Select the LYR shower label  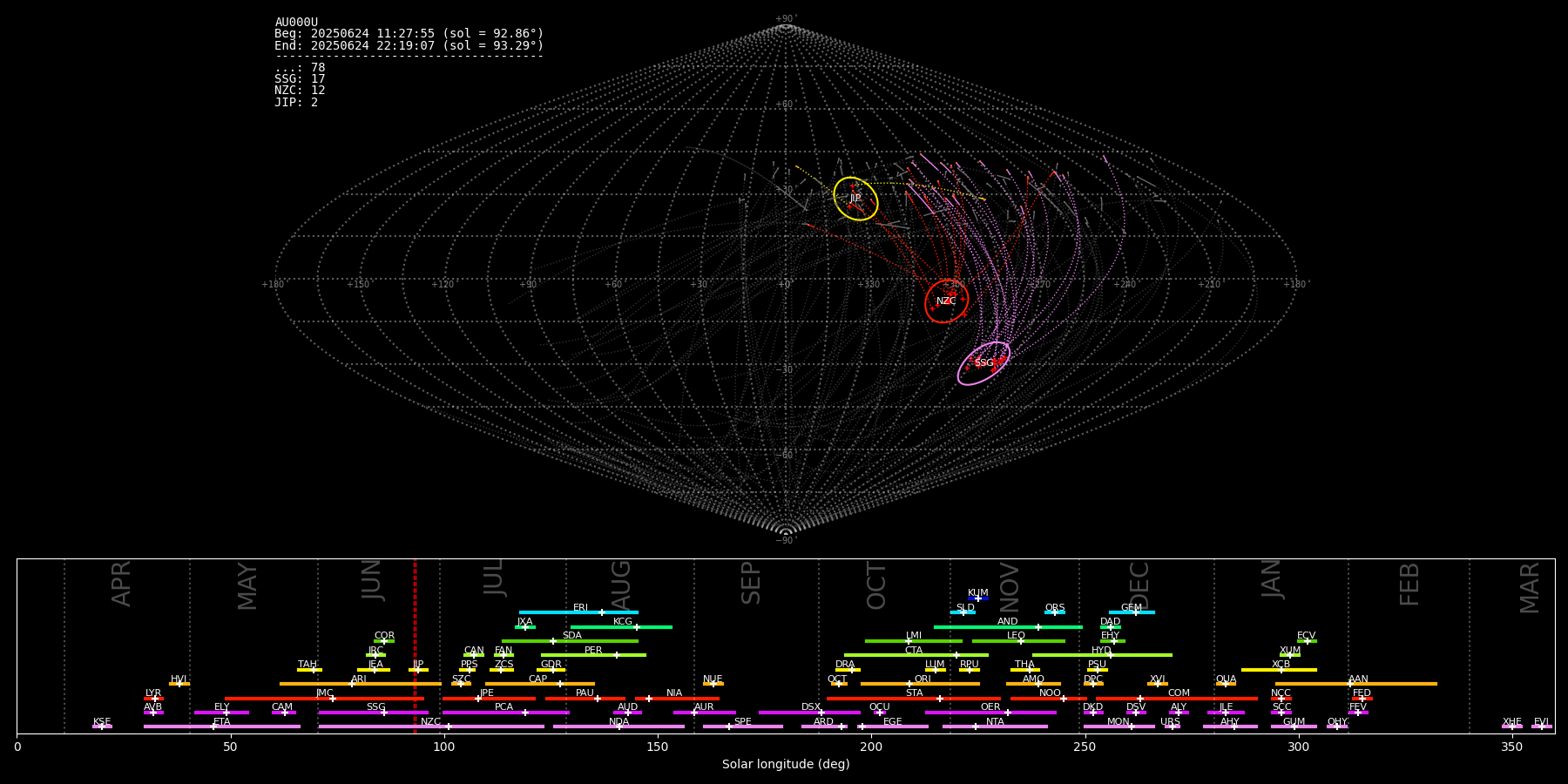[x=153, y=693]
